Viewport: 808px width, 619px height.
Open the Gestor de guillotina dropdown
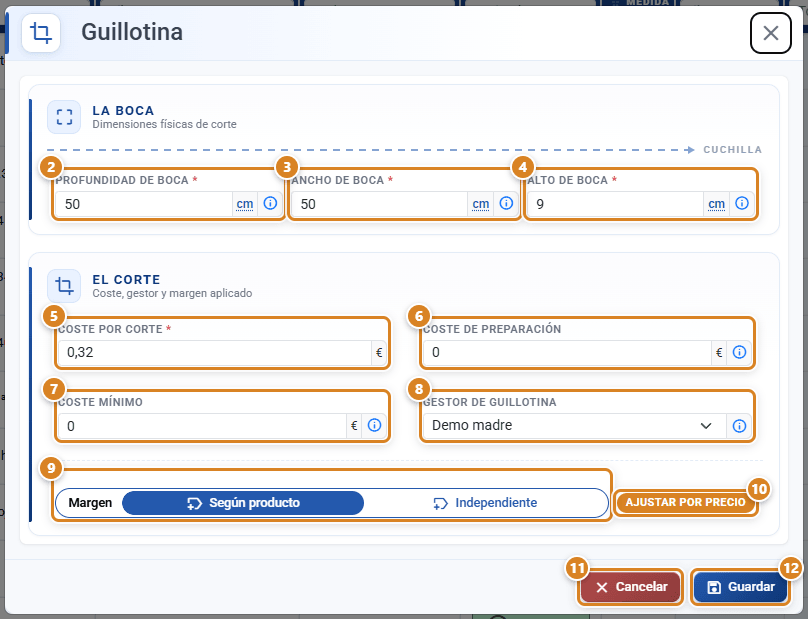click(x=575, y=426)
